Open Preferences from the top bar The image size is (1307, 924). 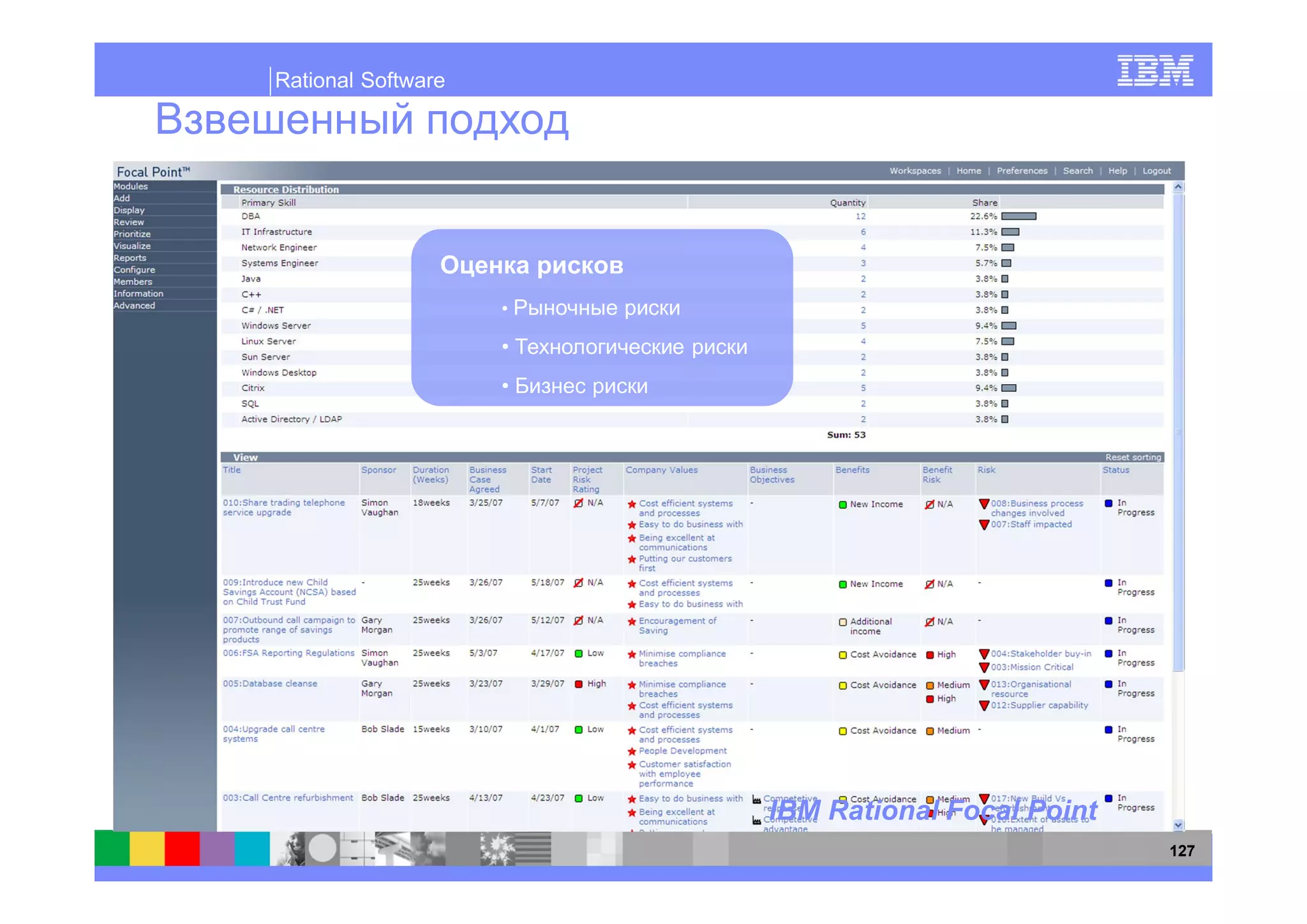click(1022, 171)
